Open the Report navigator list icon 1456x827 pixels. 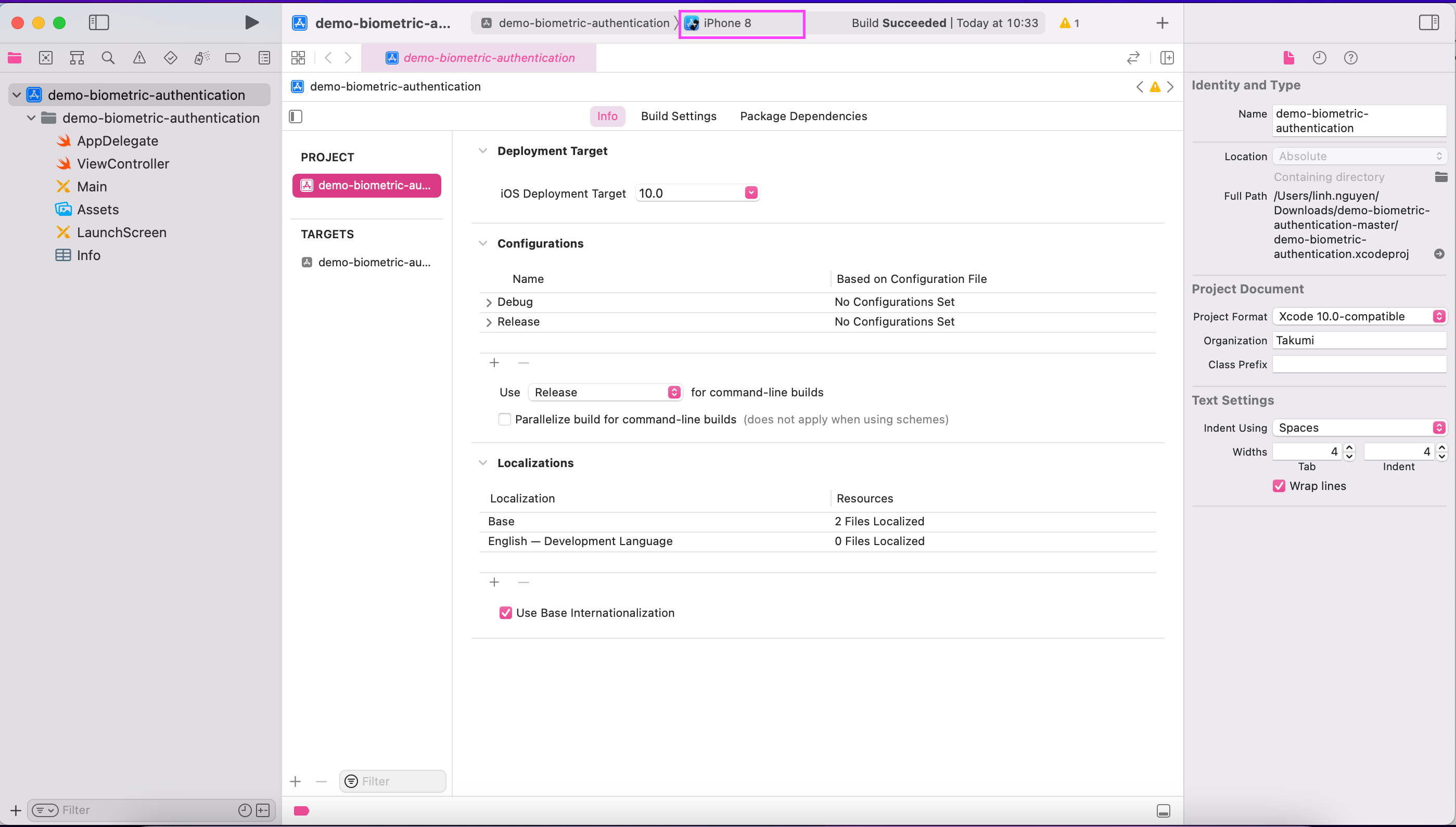(x=264, y=57)
